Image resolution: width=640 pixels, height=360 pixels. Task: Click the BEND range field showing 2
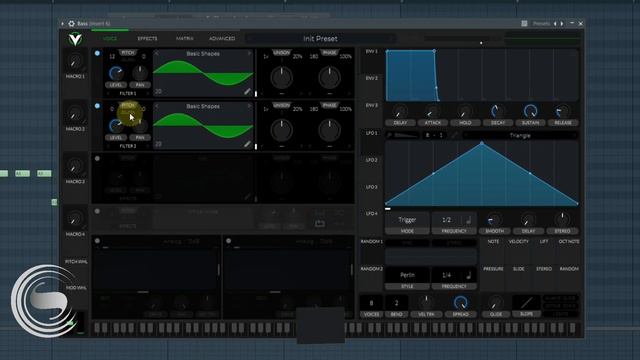point(396,303)
